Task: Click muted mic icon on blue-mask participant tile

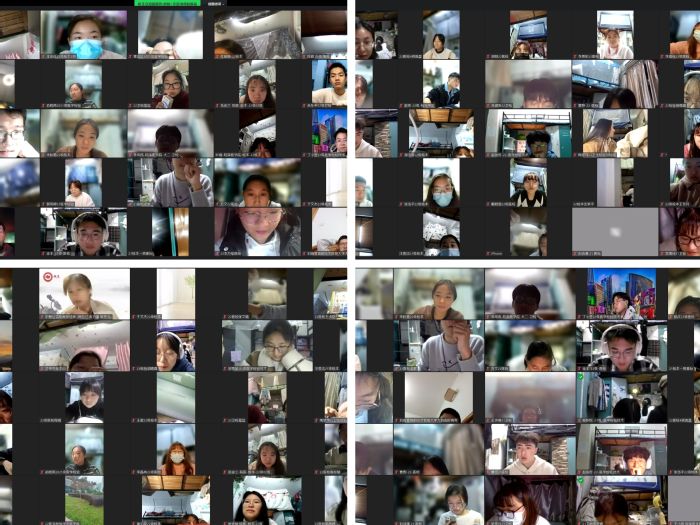Action: tap(44, 56)
